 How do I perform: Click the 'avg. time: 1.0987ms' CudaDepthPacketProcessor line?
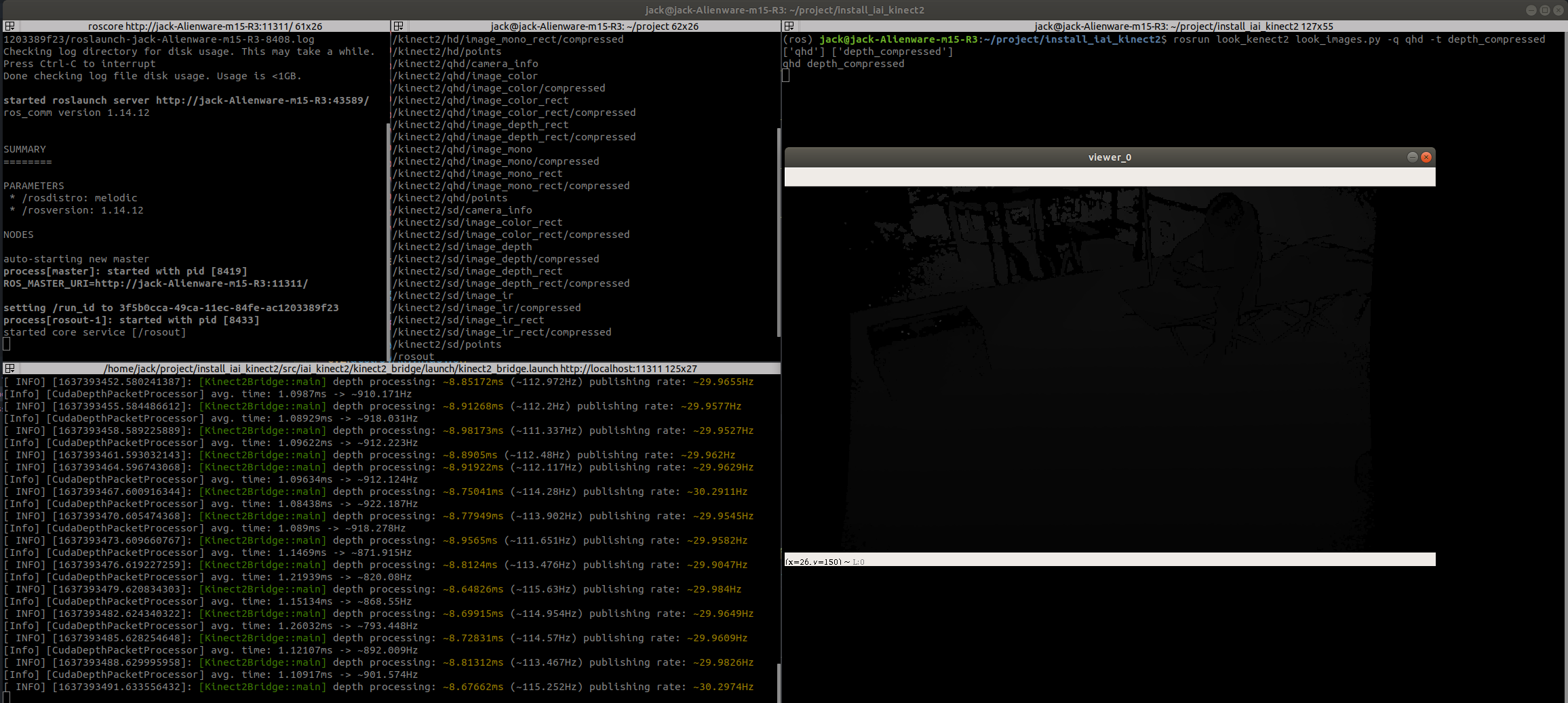[208, 394]
